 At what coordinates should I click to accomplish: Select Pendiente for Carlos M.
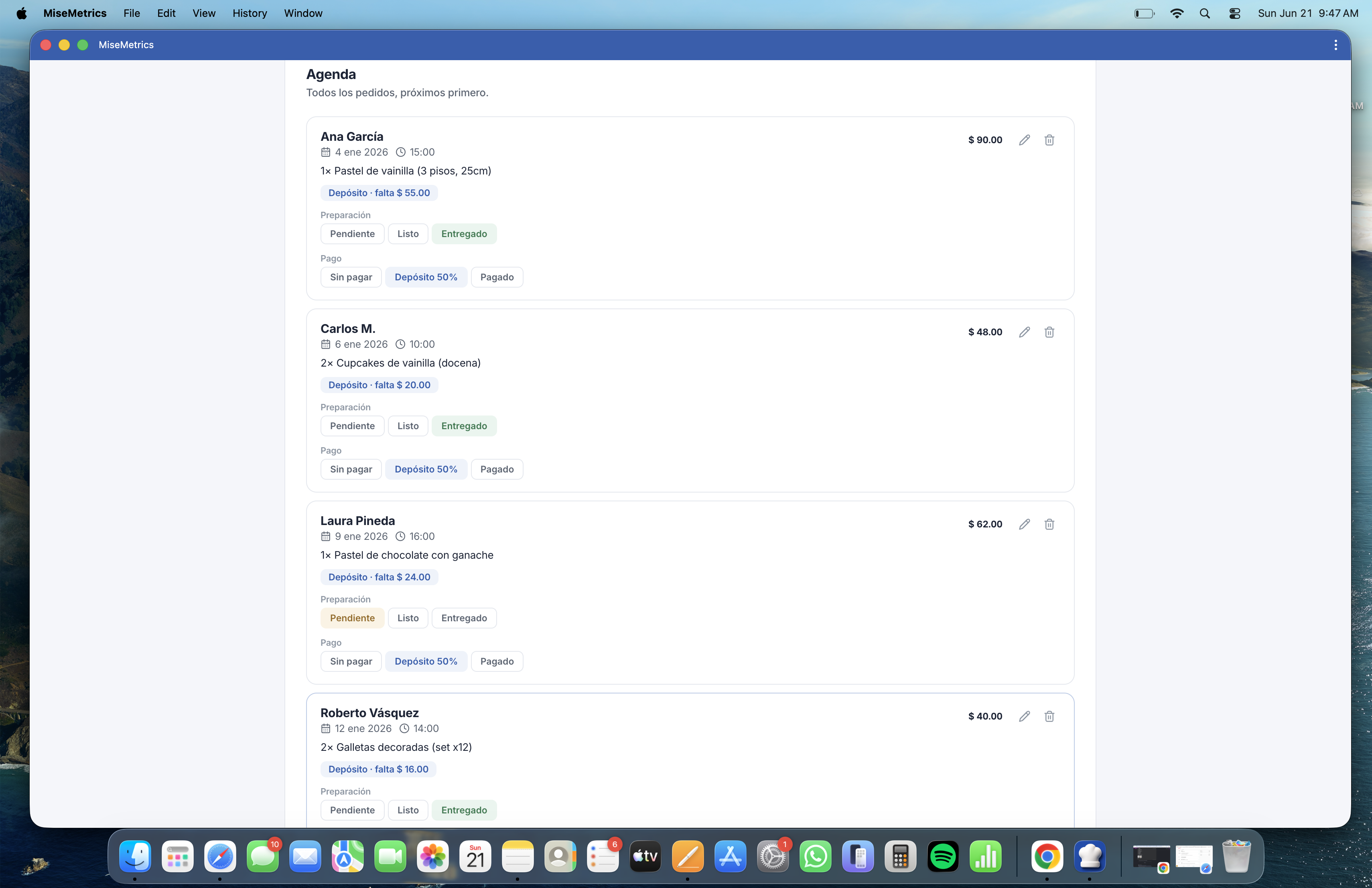352,426
